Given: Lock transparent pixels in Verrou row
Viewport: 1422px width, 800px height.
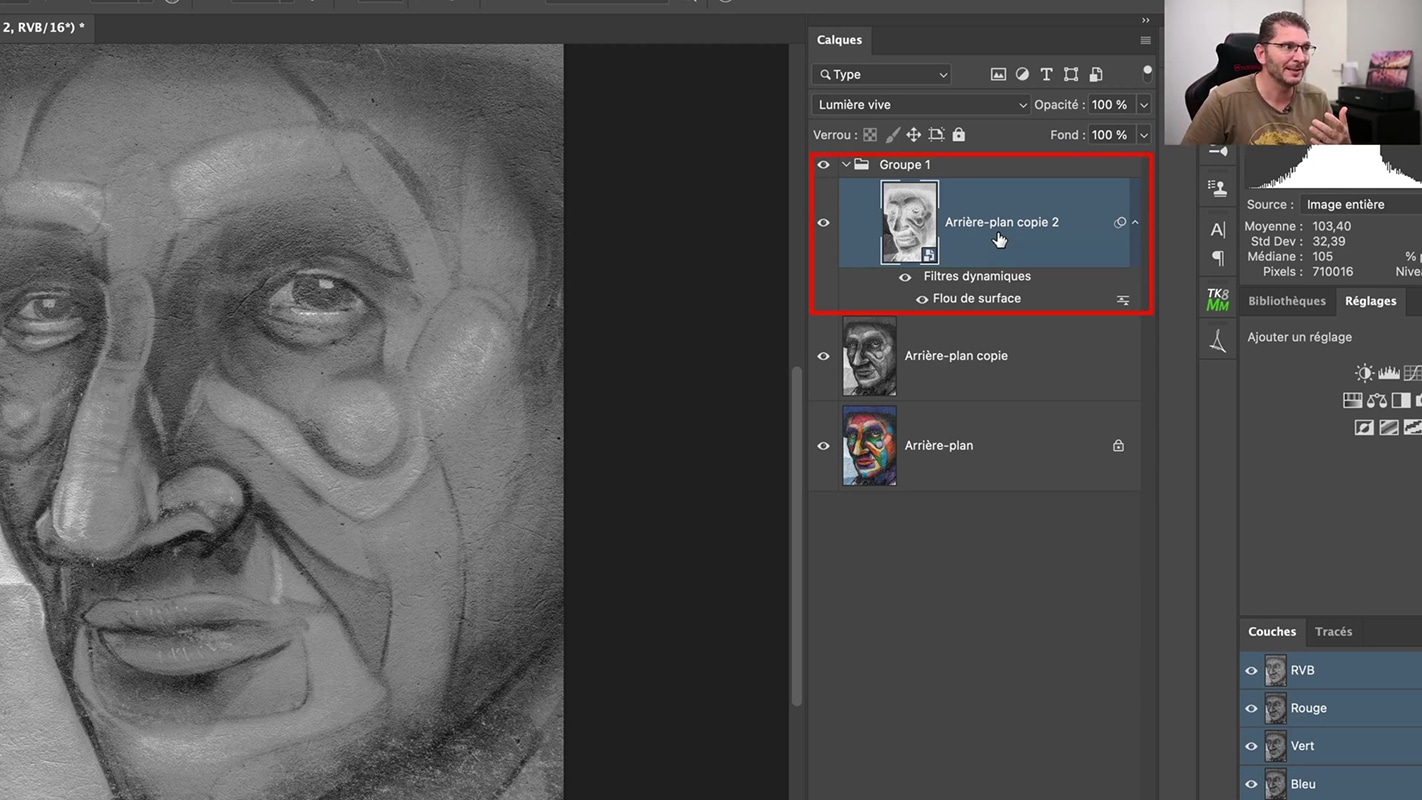Looking at the screenshot, I should [870, 135].
